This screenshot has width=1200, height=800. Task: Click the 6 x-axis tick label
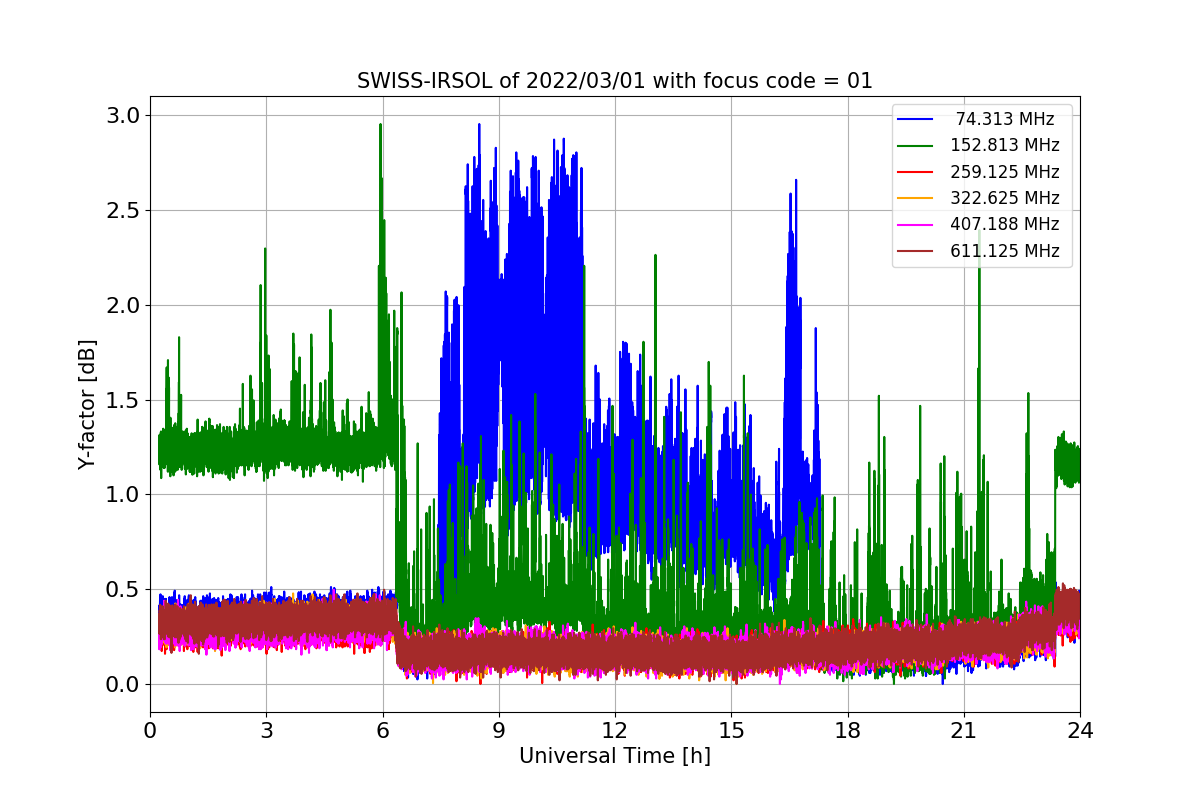[x=382, y=731]
